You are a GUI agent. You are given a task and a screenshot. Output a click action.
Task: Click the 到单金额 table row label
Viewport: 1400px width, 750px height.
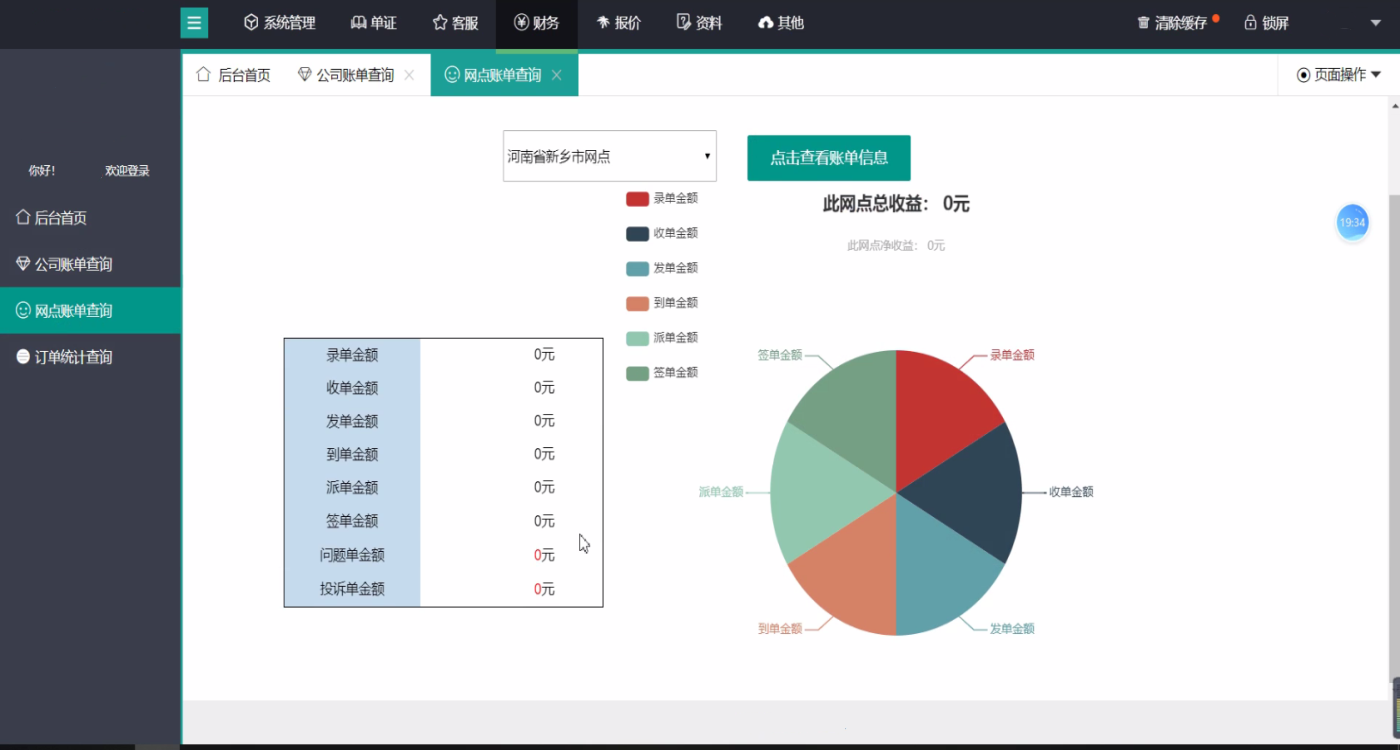[352, 454]
